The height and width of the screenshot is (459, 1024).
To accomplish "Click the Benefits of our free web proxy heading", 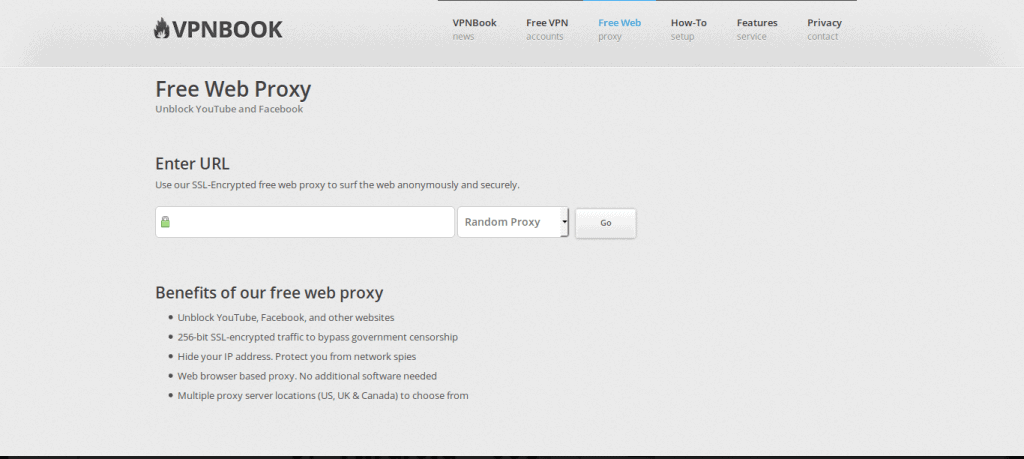I will pyautogui.click(x=269, y=292).
